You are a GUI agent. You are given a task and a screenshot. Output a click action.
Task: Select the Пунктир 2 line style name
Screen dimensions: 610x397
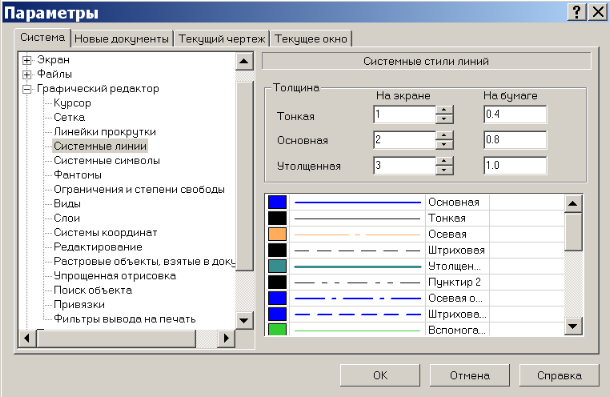pos(454,282)
